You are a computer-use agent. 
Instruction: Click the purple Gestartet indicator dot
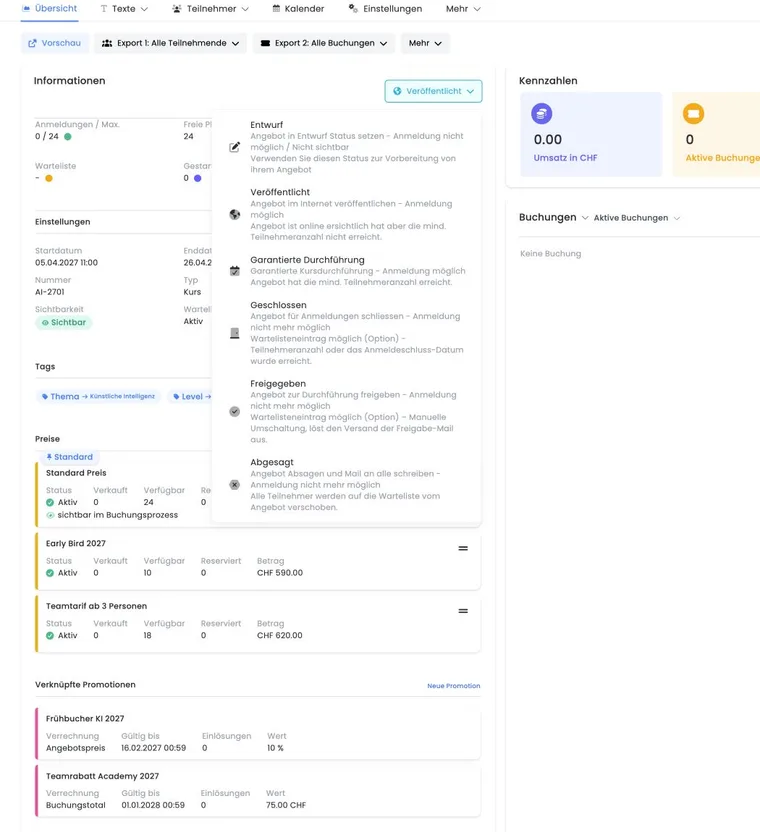pos(197,178)
